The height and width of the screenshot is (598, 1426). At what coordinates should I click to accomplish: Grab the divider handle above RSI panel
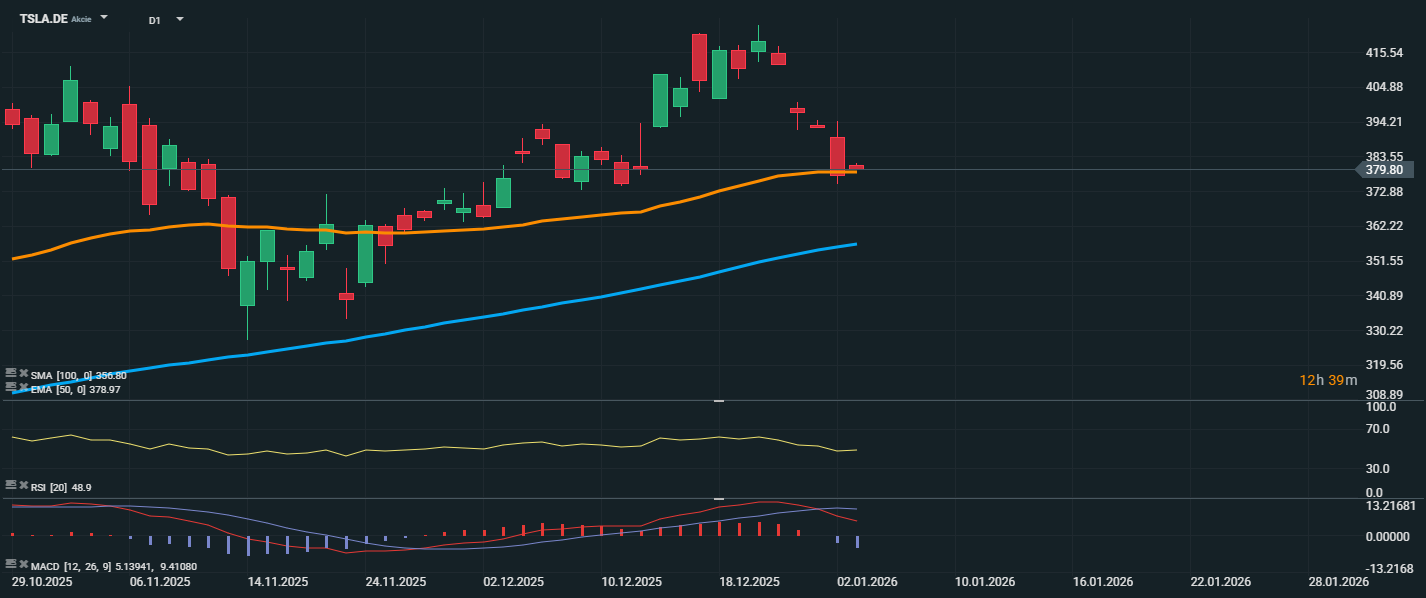click(718, 400)
